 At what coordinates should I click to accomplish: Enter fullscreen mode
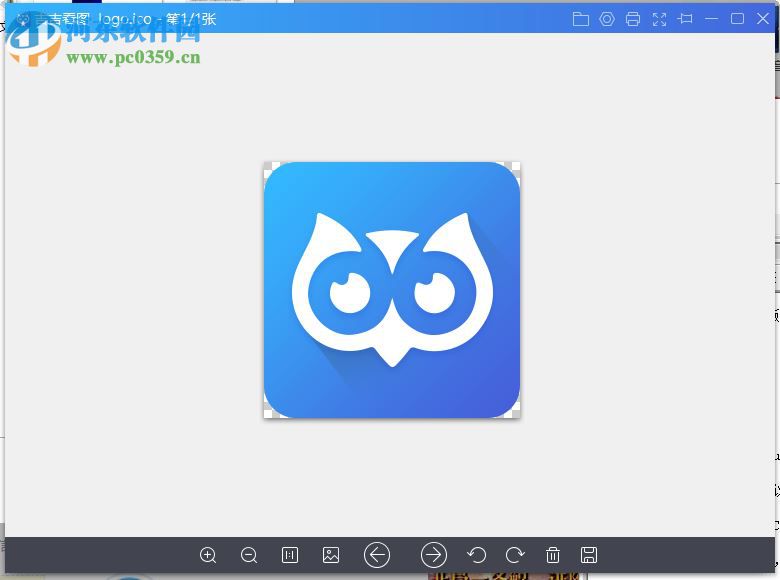tap(659, 19)
